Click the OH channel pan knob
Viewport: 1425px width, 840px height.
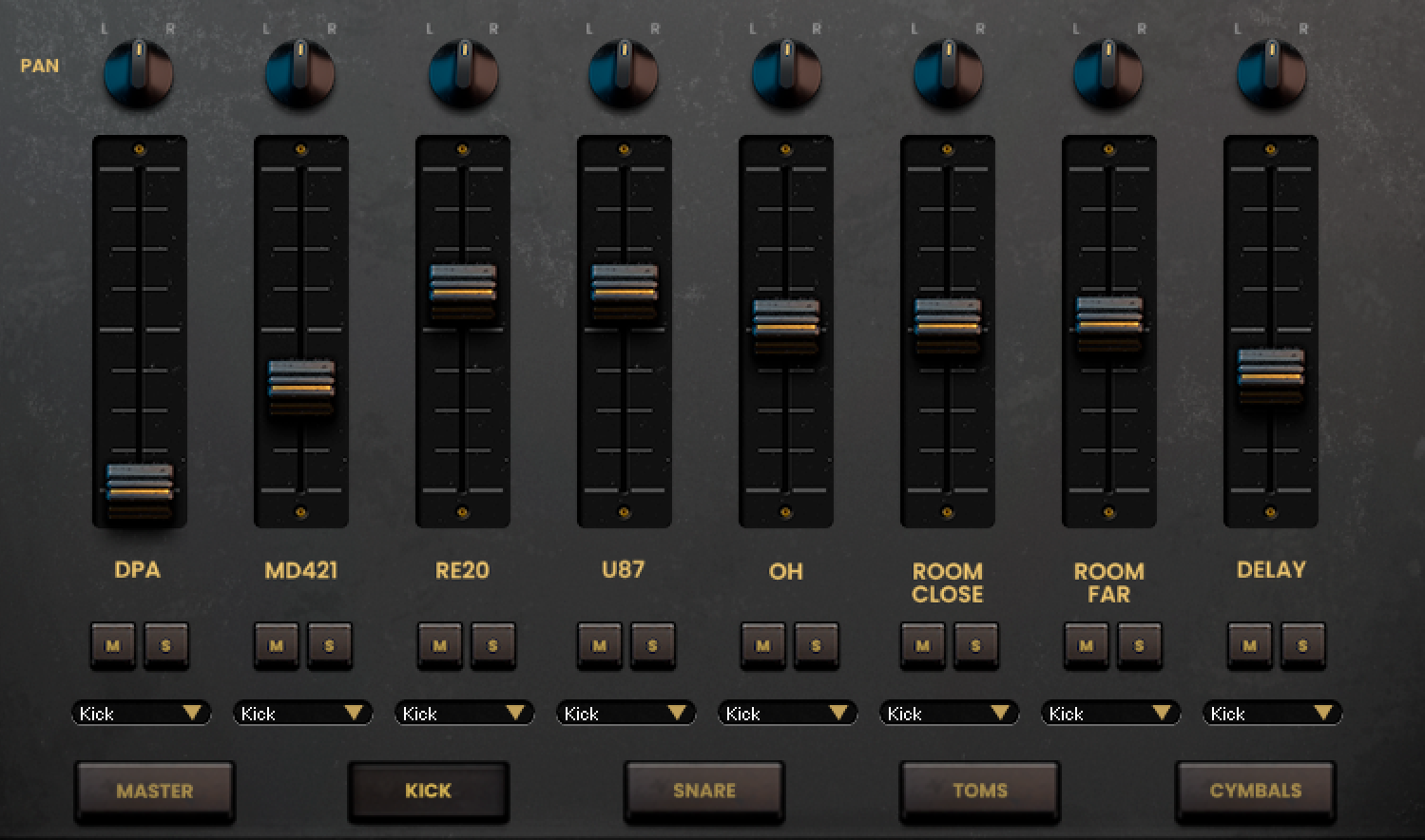787,73
